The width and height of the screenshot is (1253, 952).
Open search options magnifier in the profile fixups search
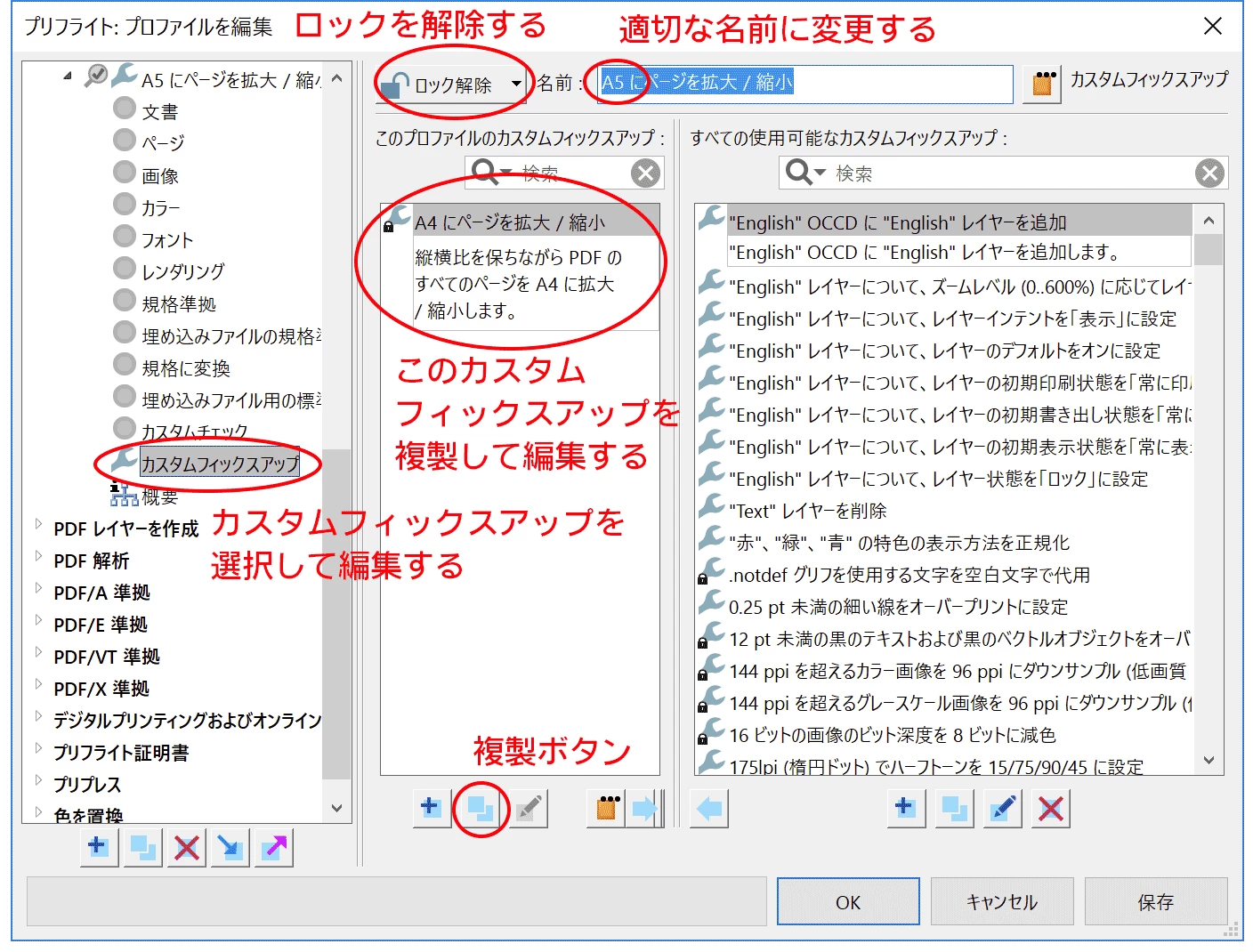490,172
